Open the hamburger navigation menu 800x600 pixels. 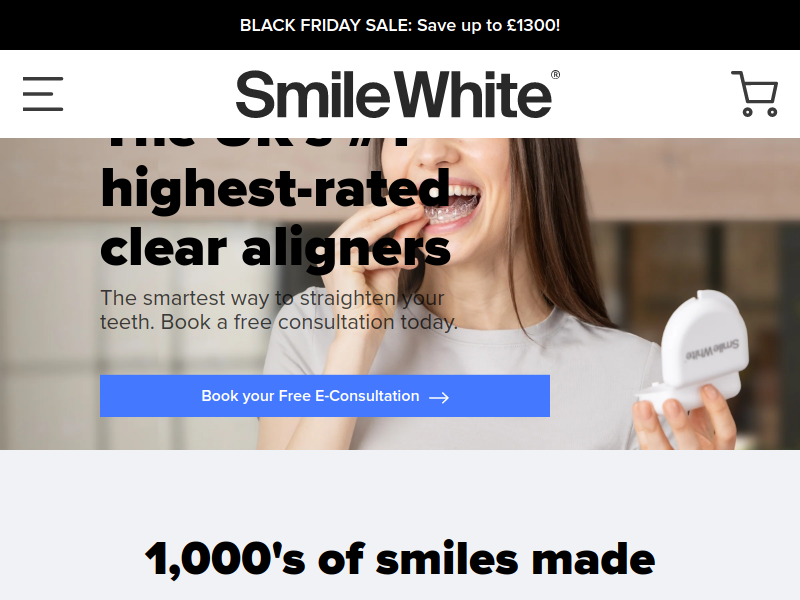(43, 94)
